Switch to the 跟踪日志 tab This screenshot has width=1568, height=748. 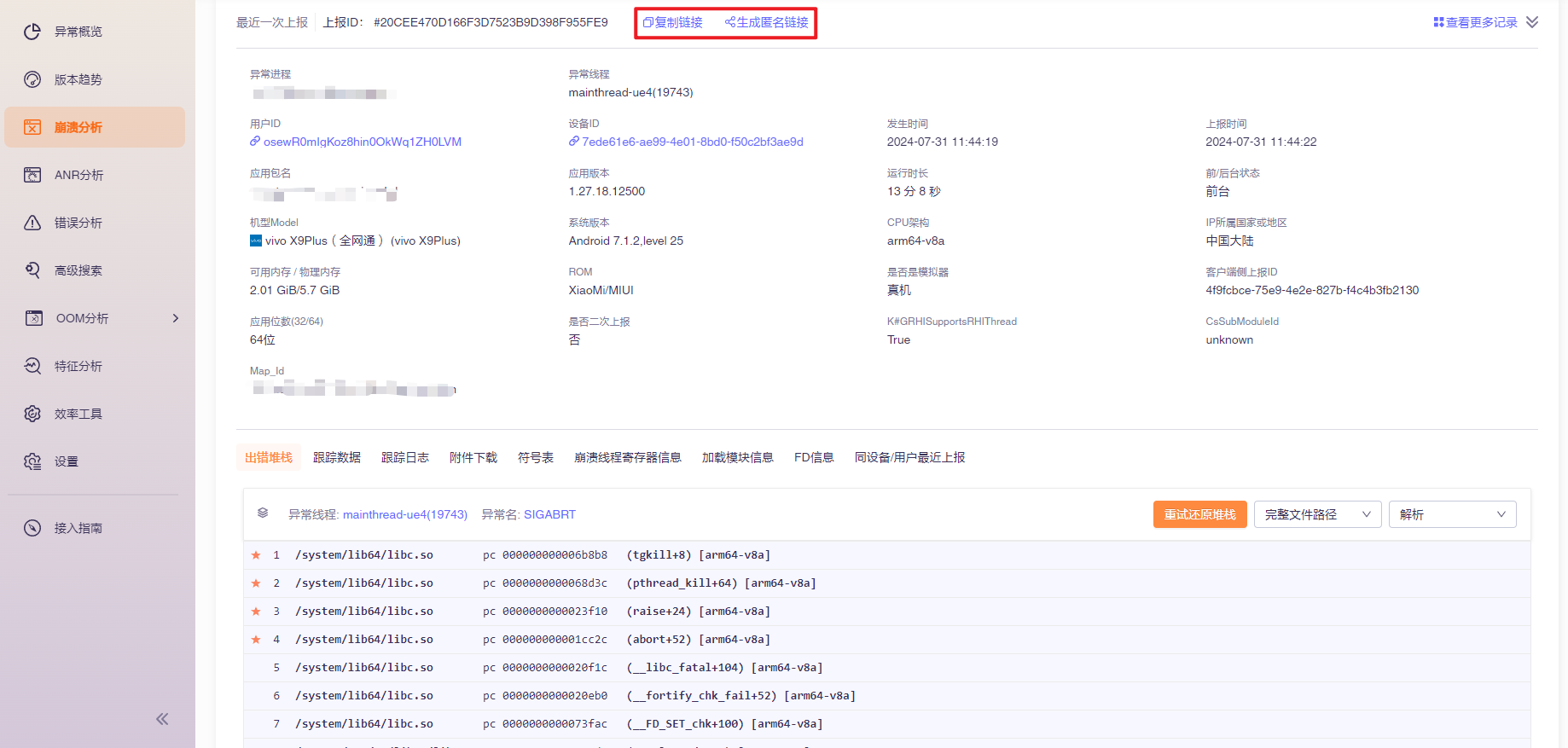click(404, 458)
